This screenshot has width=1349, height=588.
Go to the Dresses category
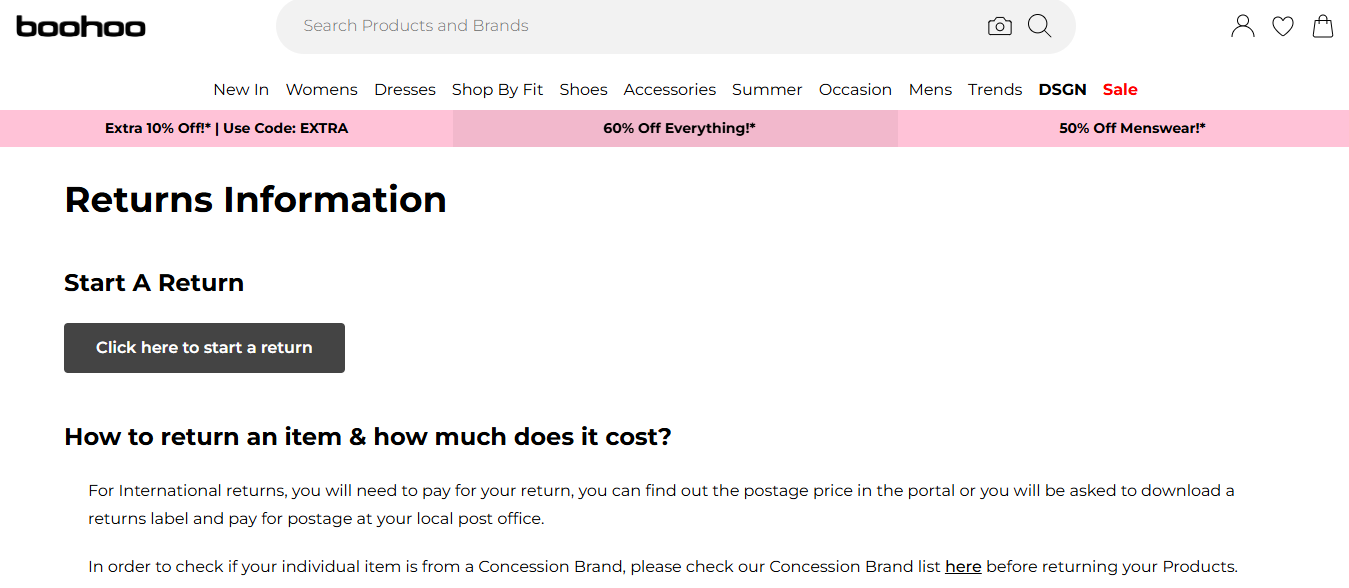click(x=405, y=90)
